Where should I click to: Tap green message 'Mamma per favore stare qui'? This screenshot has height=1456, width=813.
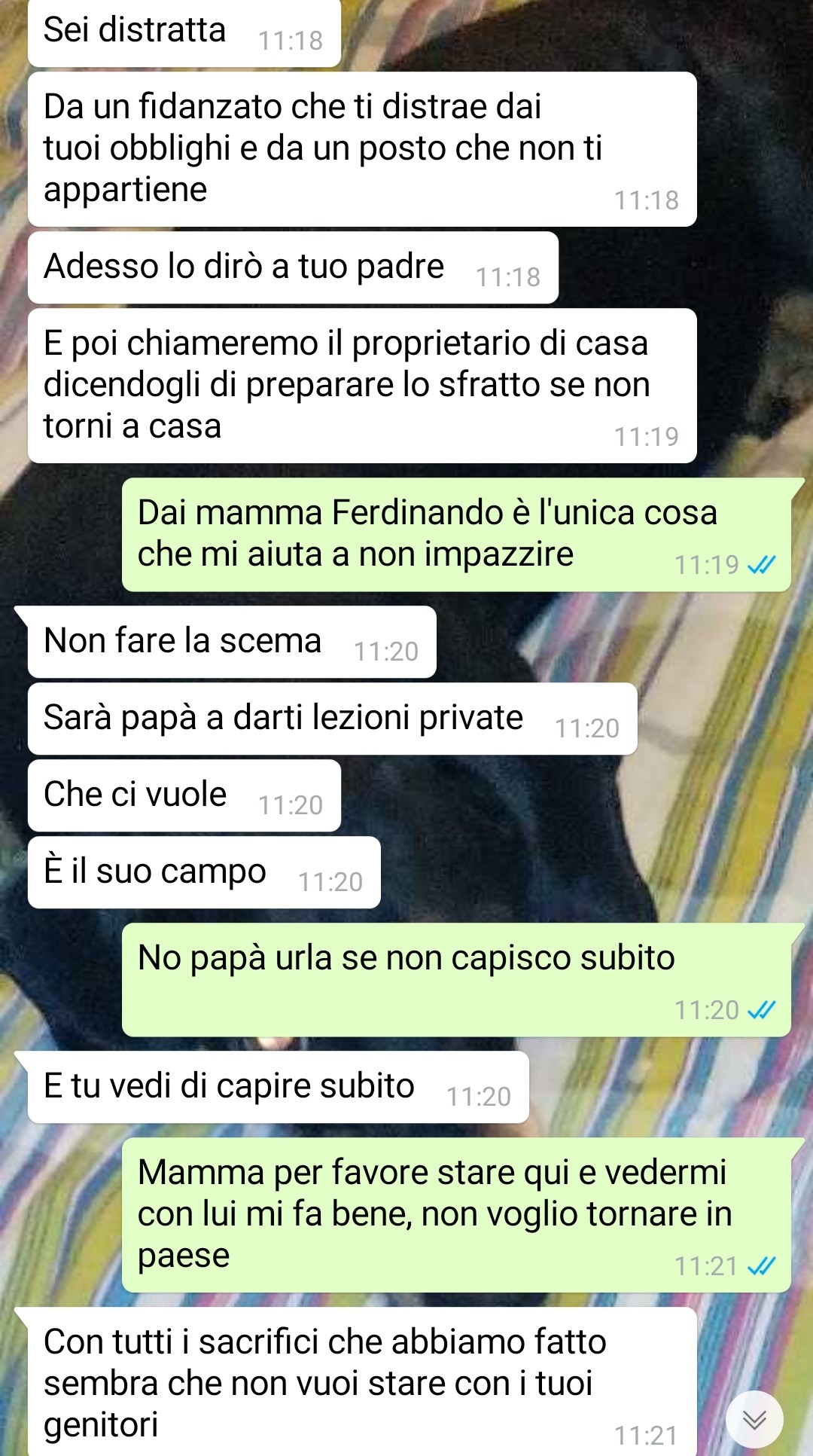[x=457, y=1215]
